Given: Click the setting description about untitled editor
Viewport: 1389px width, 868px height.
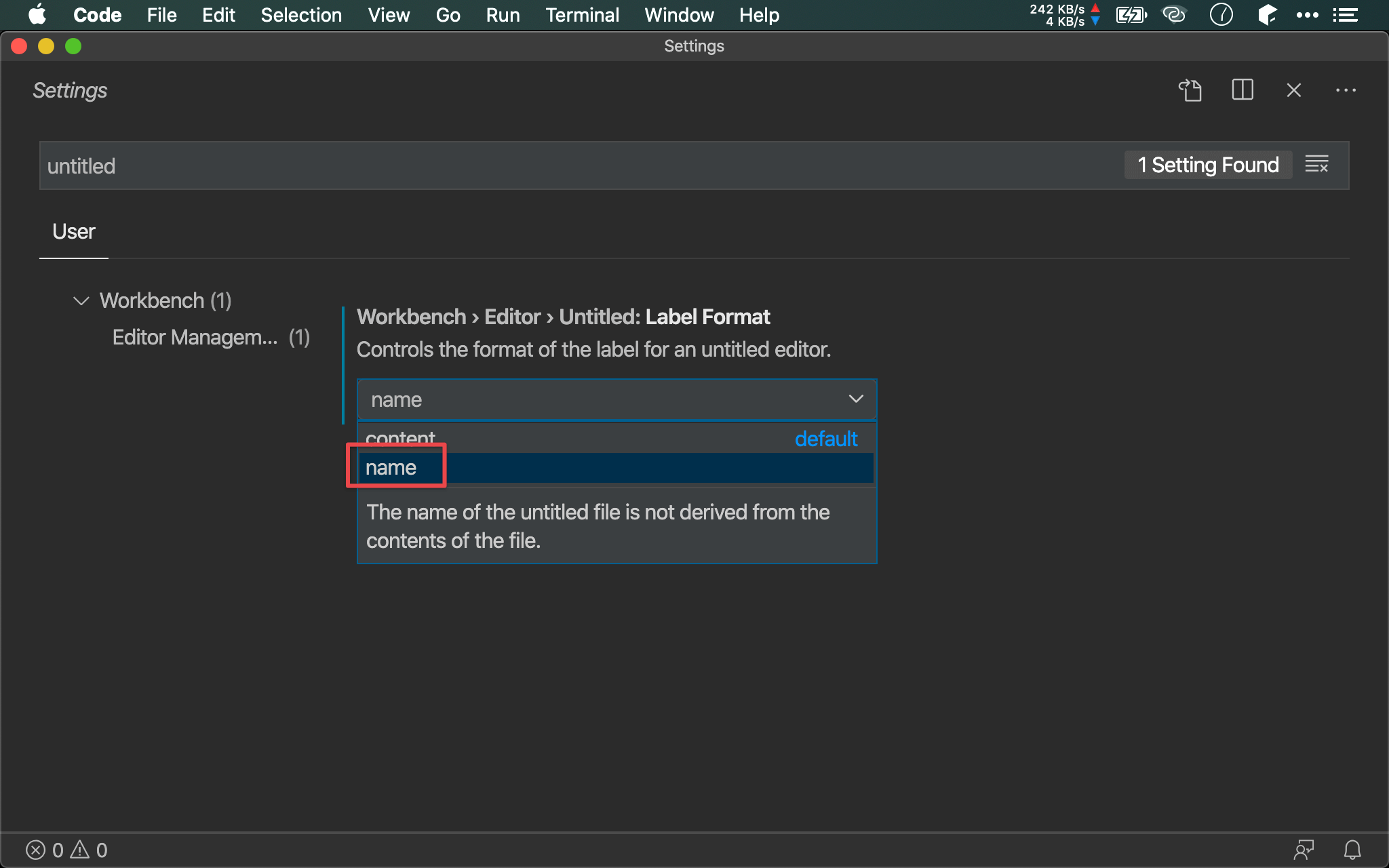Looking at the screenshot, I should tap(593, 349).
